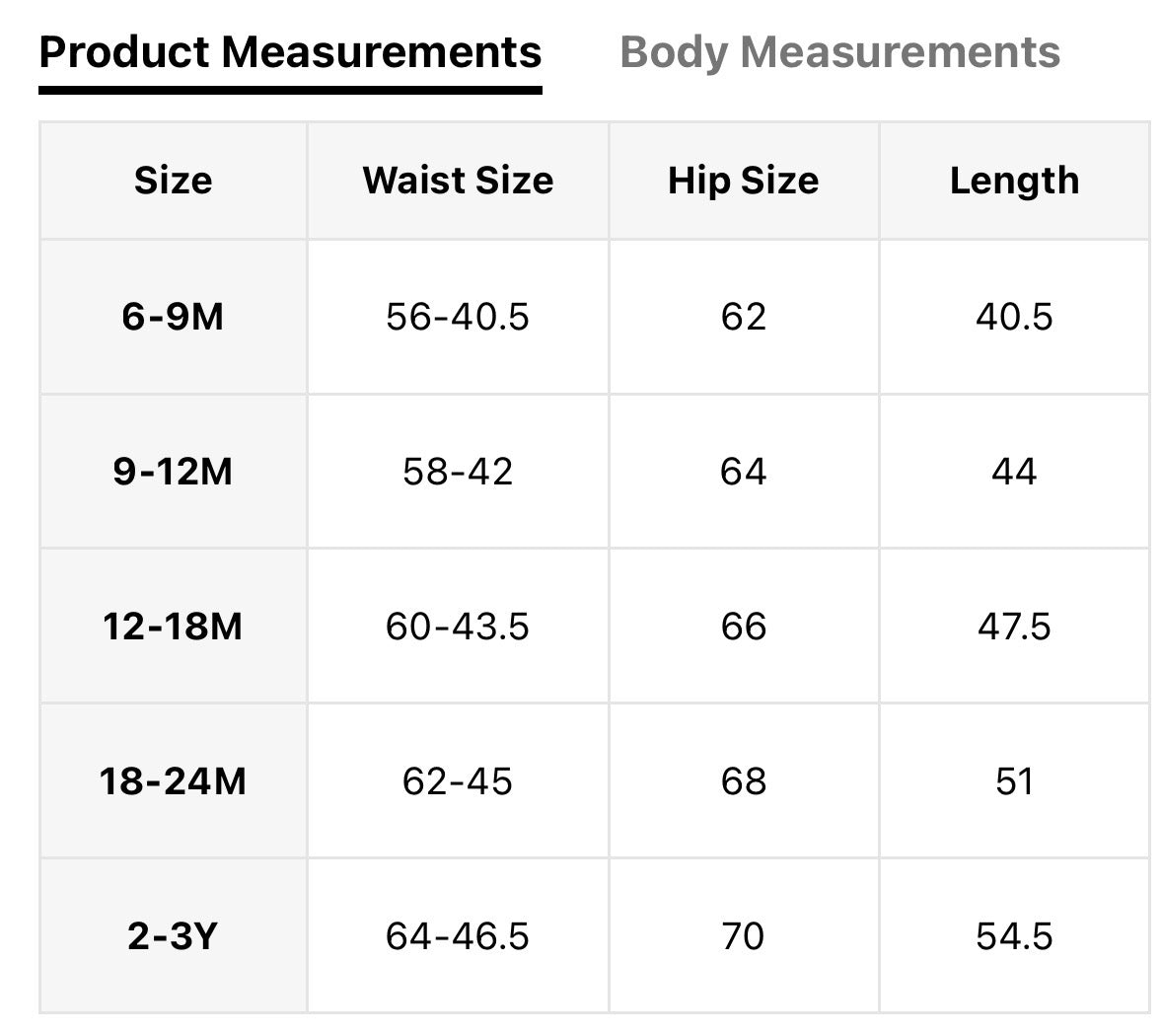Select waist value 64-46.5 cell
The height and width of the screenshot is (1036, 1161).
pos(458,935)
